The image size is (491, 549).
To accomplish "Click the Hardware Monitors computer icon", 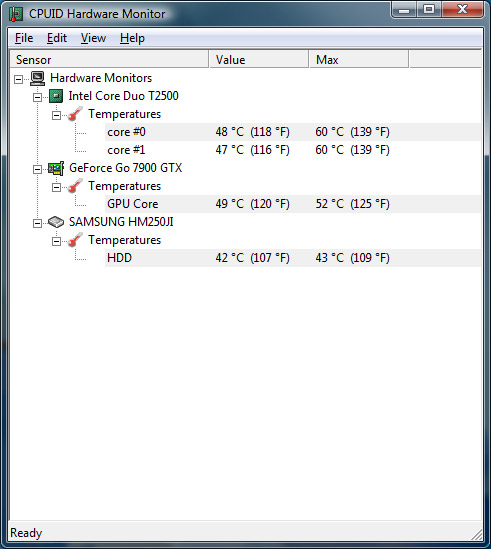I will coord(37,78).
